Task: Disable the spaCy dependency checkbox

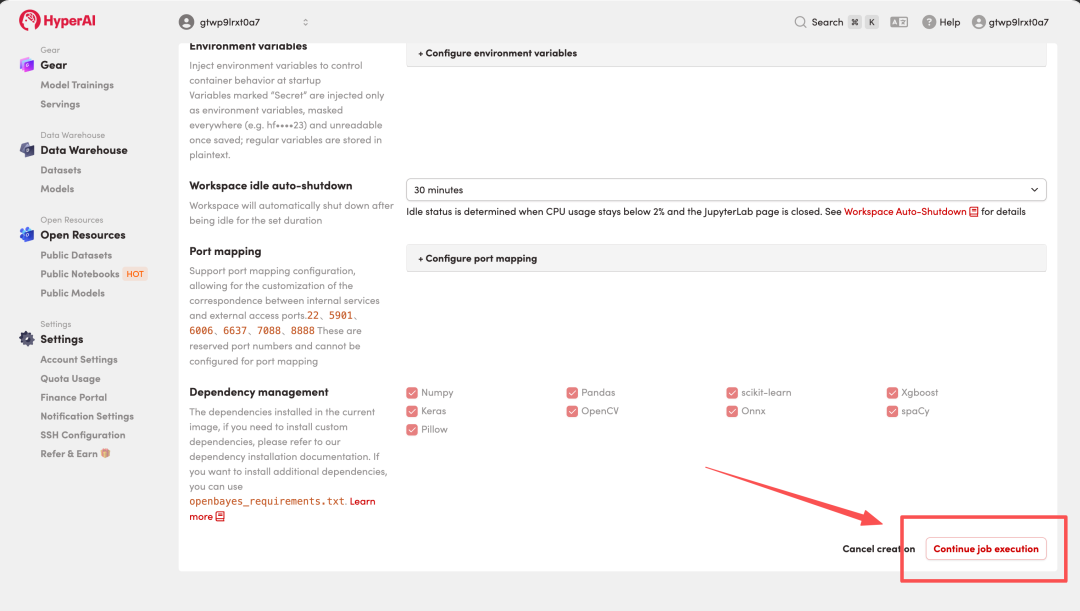Action: [892, 411]
